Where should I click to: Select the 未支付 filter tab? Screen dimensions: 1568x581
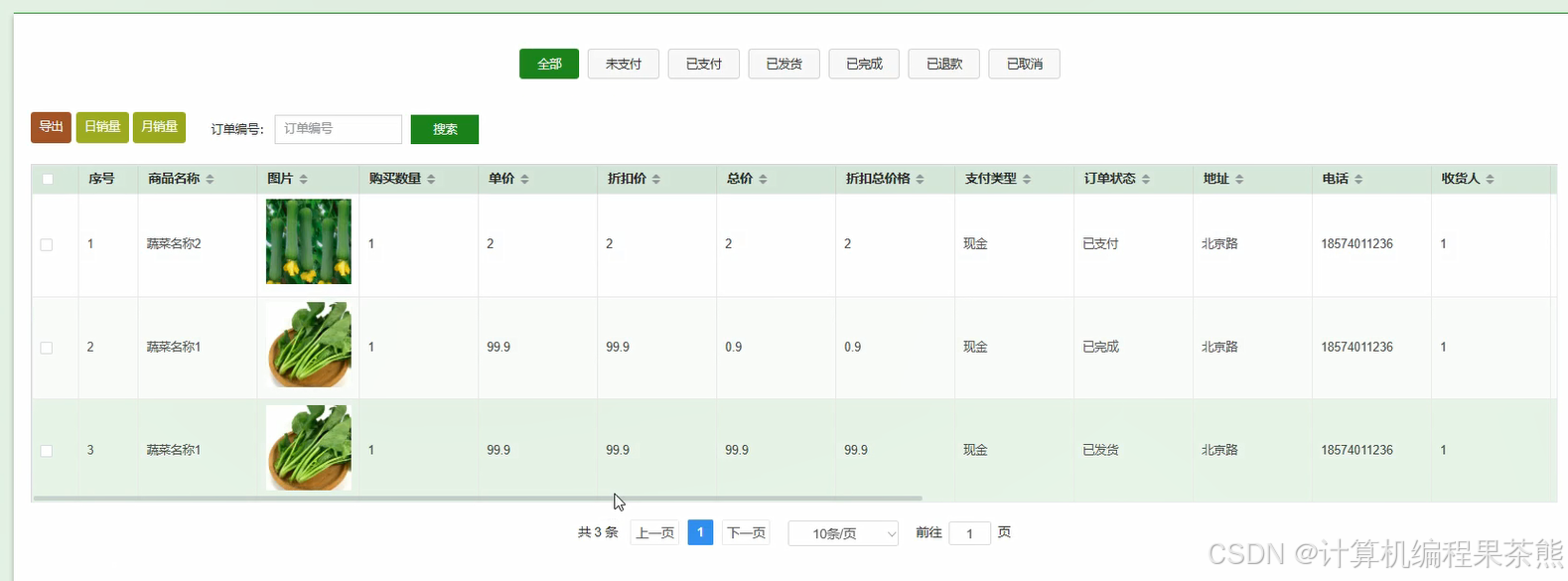pyautogui.click(x=624, y=64)
